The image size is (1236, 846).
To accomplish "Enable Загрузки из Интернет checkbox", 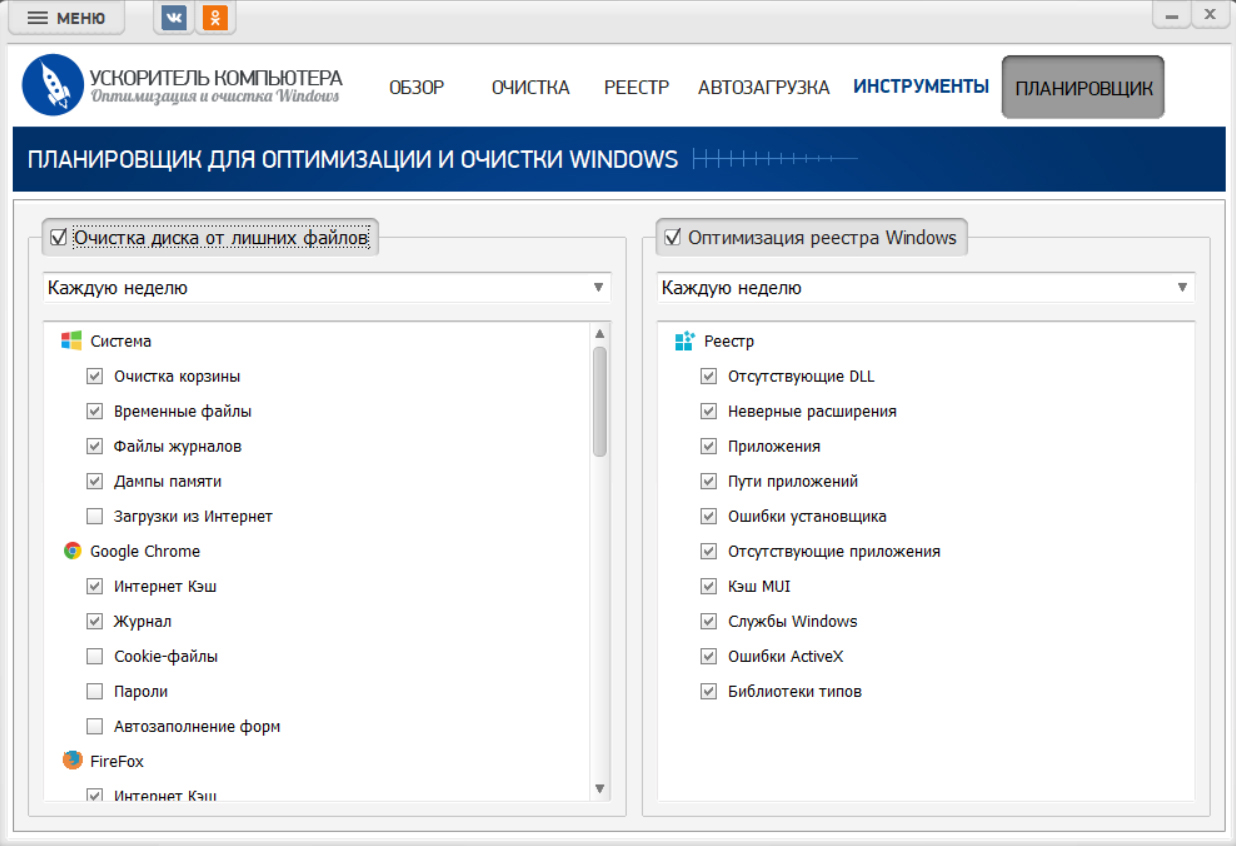I will click(95, 517).
